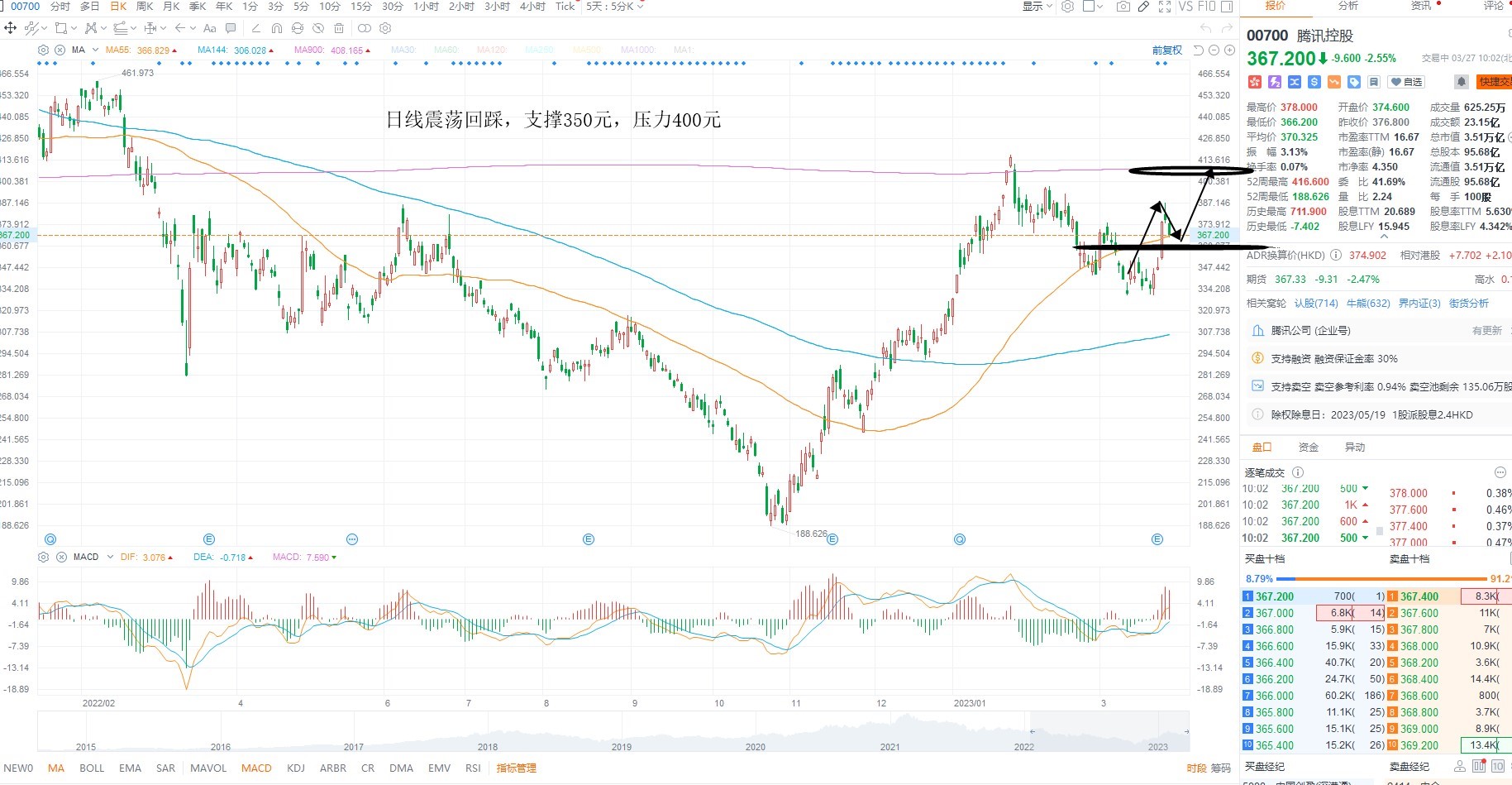Click the 快捷交易 orange button
This screenshot has height=785, width=1512.
click(x=1495, y=82)
